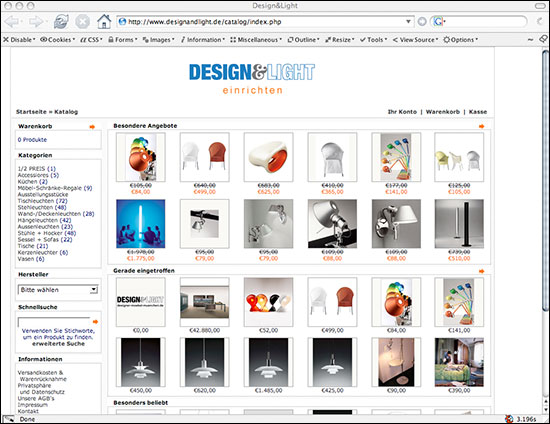Click the page load timer icon showing 3.196s
This screenshot has height=424, width=550.
[x=509, y=419]
